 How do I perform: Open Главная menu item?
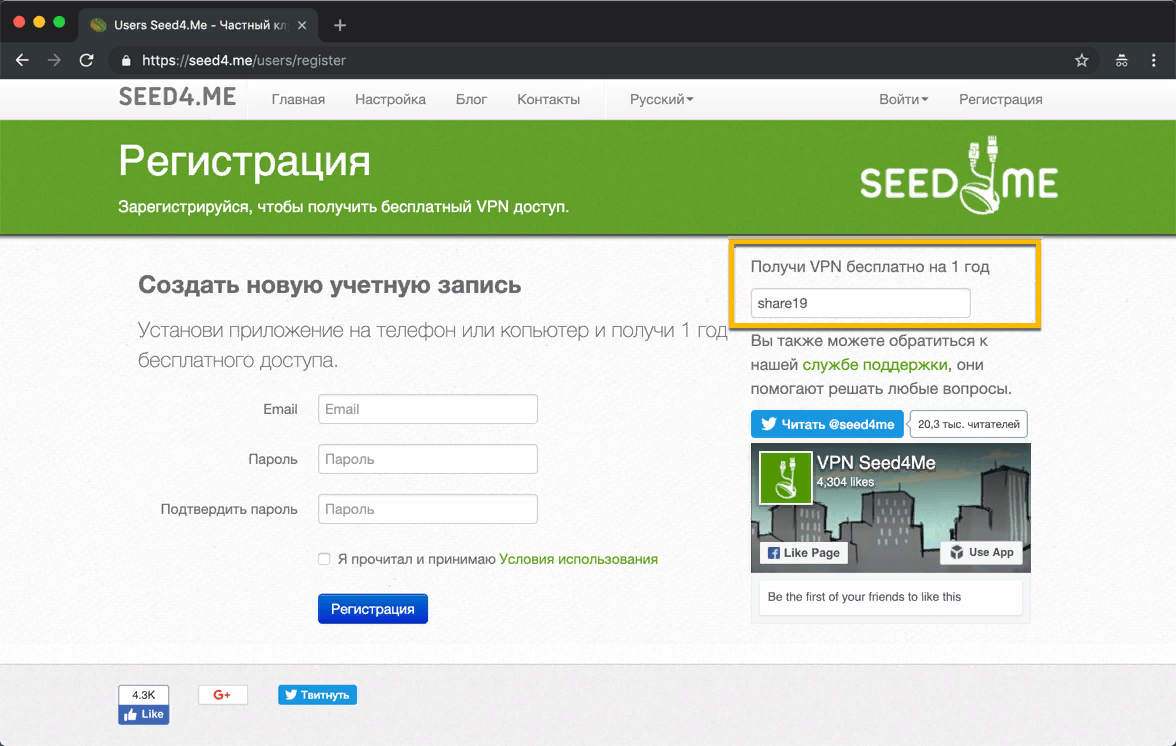point(298,100)
